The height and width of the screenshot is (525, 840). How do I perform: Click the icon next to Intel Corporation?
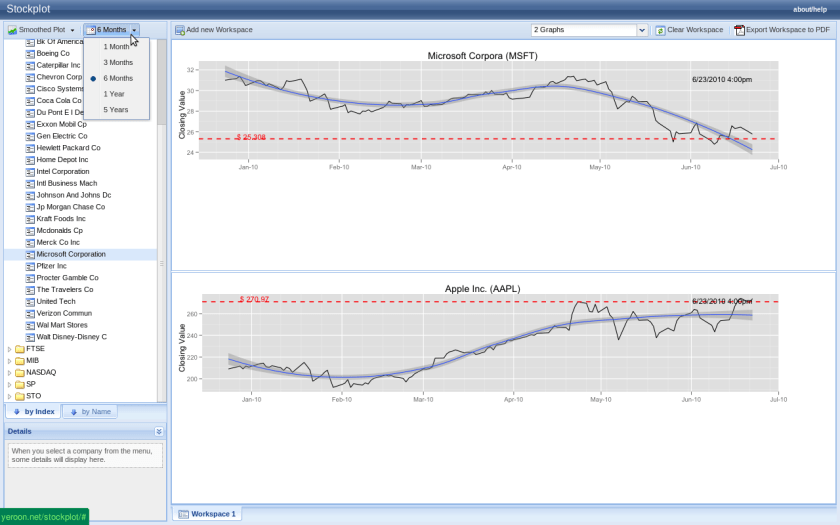click(x=30, y=171)
